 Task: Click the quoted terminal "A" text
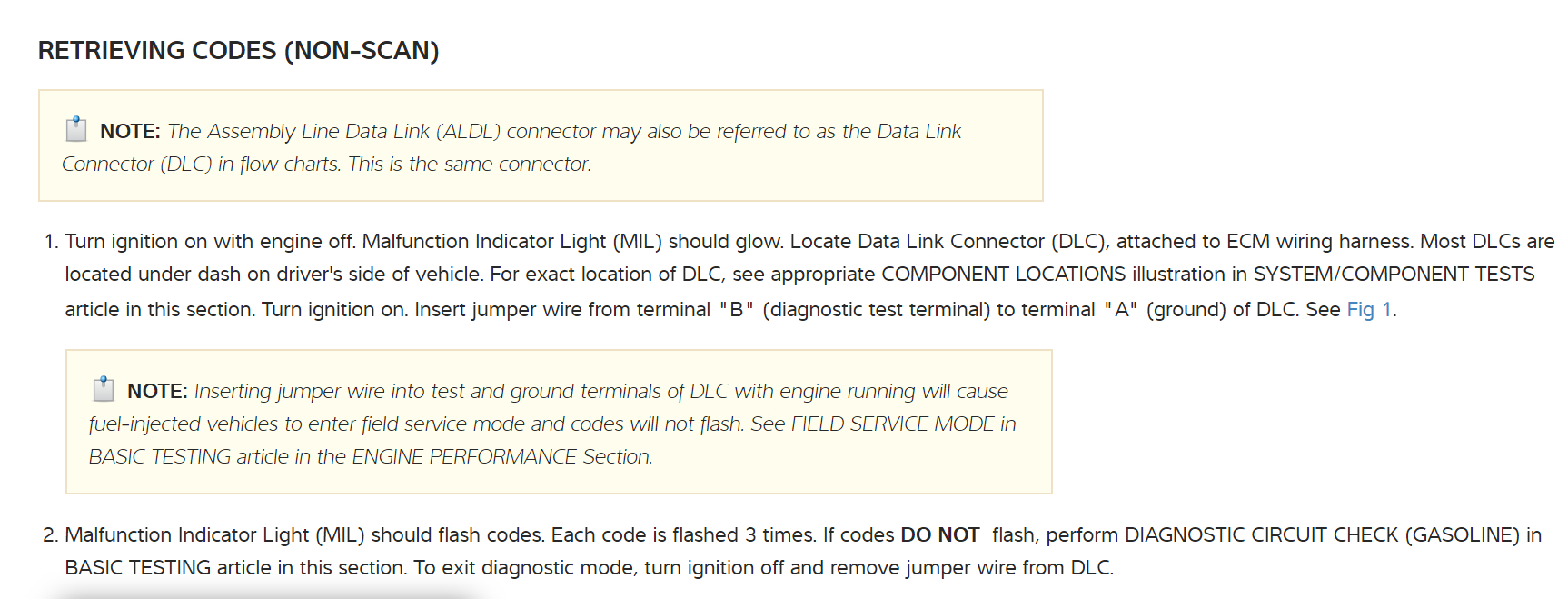pos(1120,310)
